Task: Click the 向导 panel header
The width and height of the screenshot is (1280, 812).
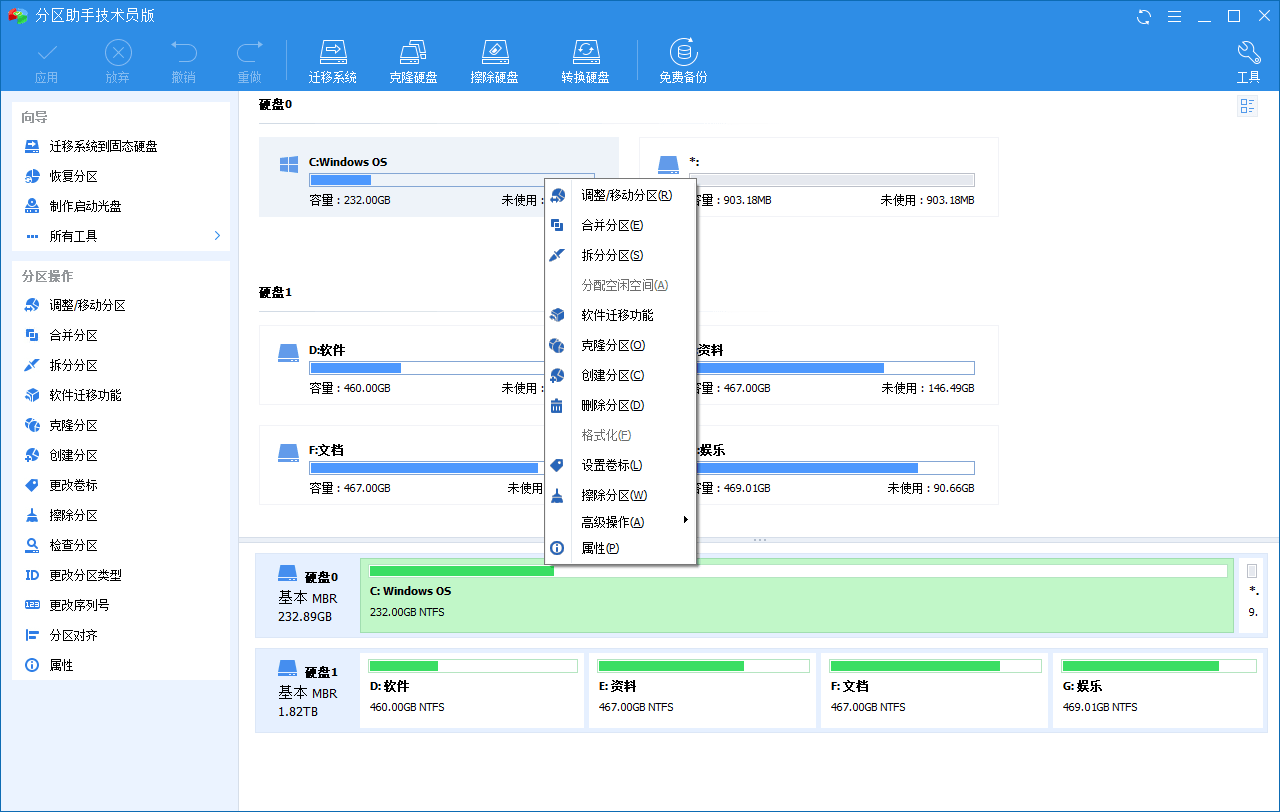Action: click(x=34, y=117)
